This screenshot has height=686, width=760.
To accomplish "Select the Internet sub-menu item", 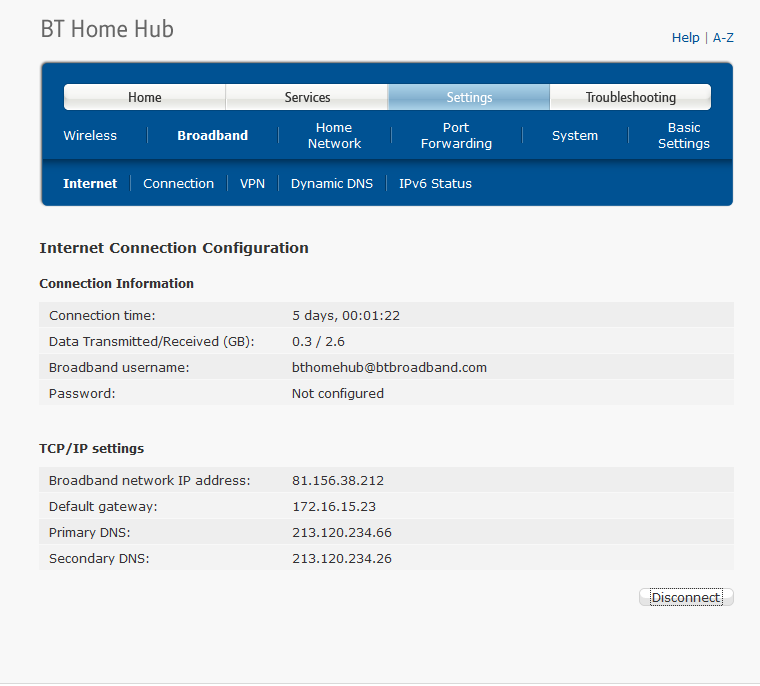I will coord(90,183).
